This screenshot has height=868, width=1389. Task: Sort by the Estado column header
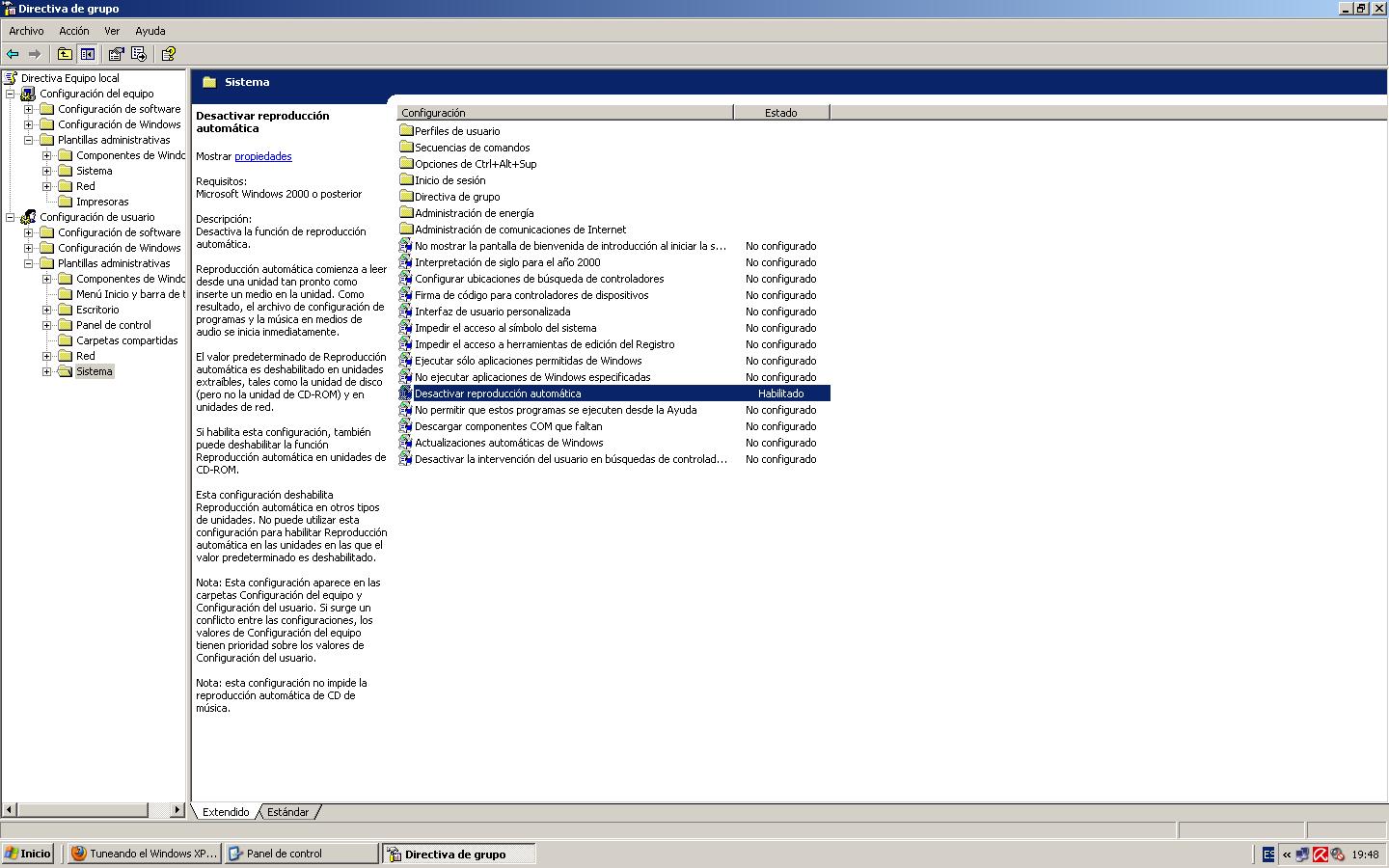coord(781,113)
